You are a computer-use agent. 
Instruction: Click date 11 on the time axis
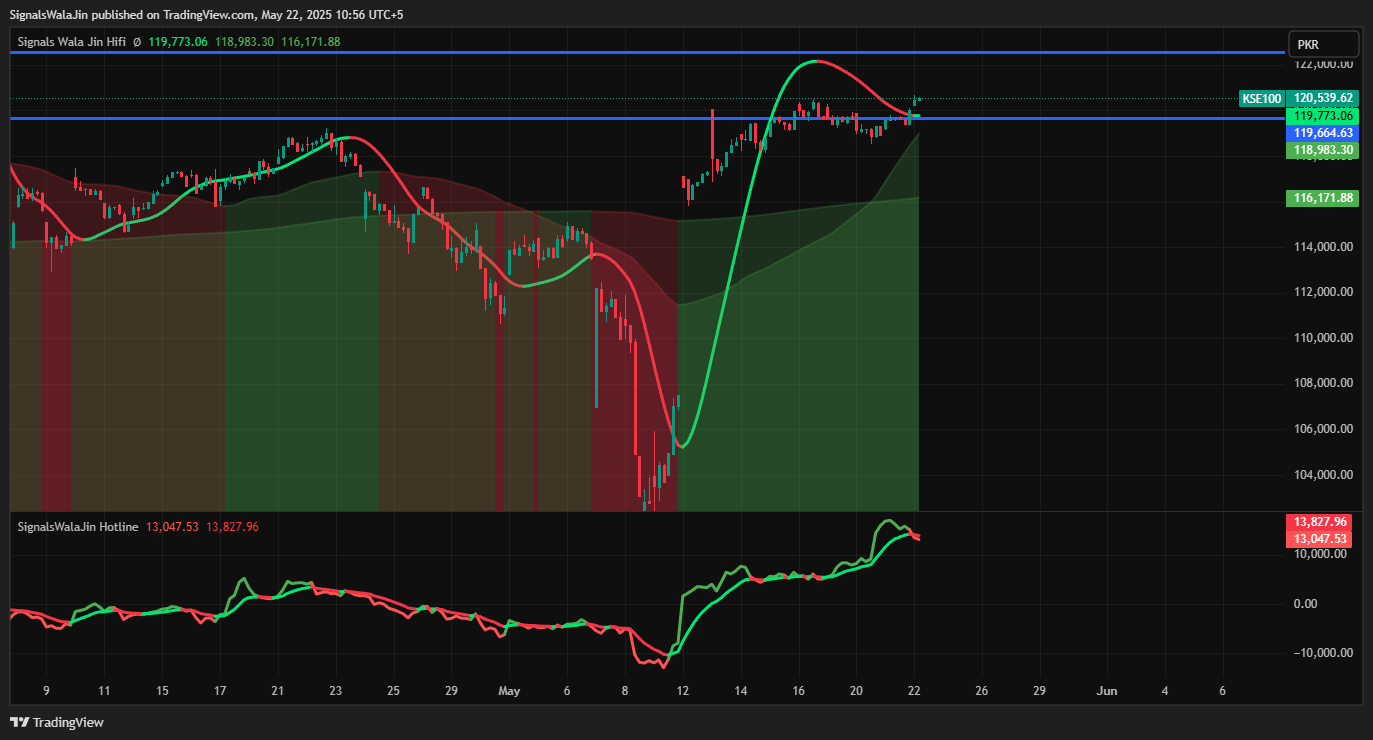[x=104, y=691]
